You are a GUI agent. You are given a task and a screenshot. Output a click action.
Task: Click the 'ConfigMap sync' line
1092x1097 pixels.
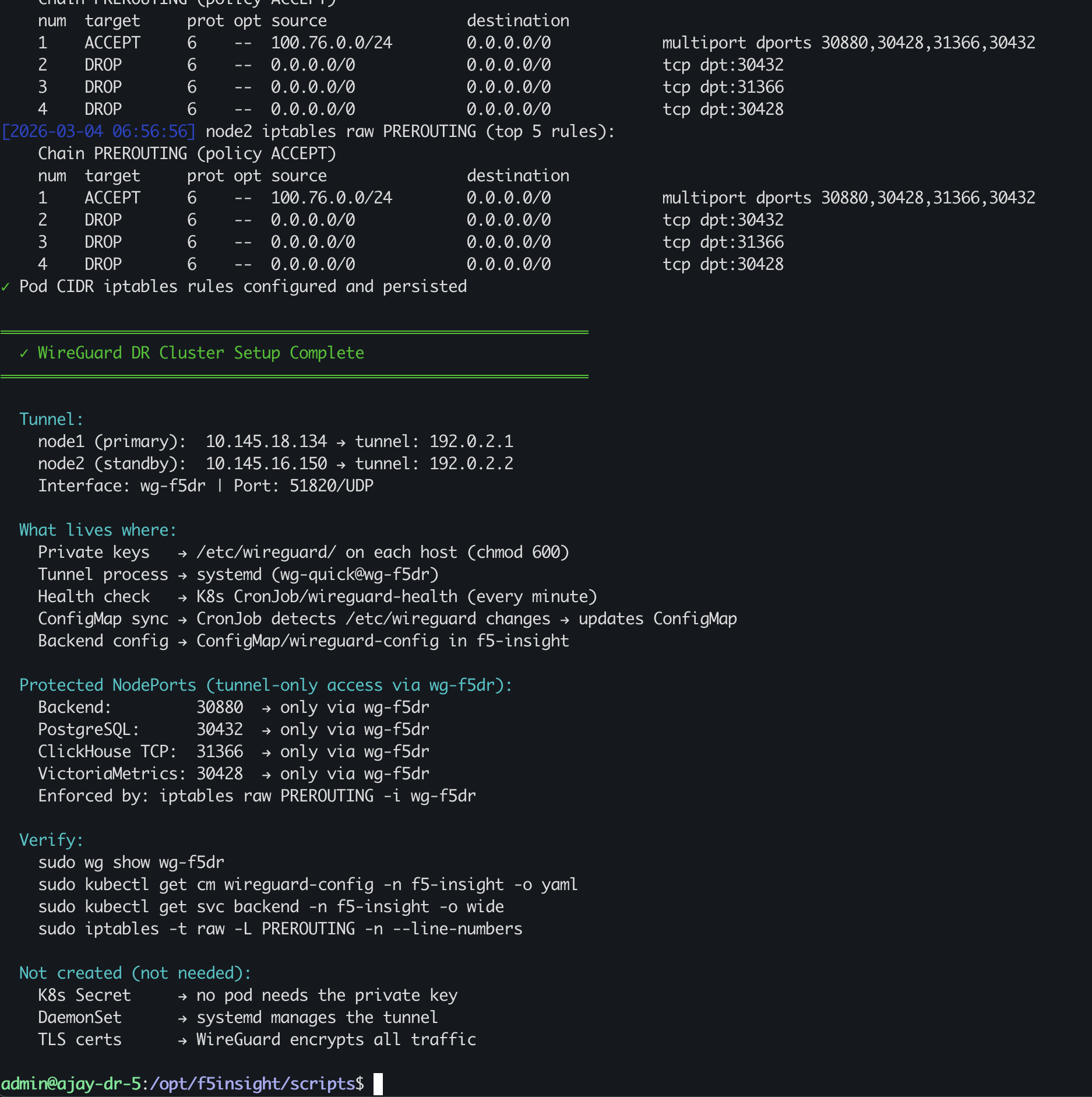tap(388, 619)
